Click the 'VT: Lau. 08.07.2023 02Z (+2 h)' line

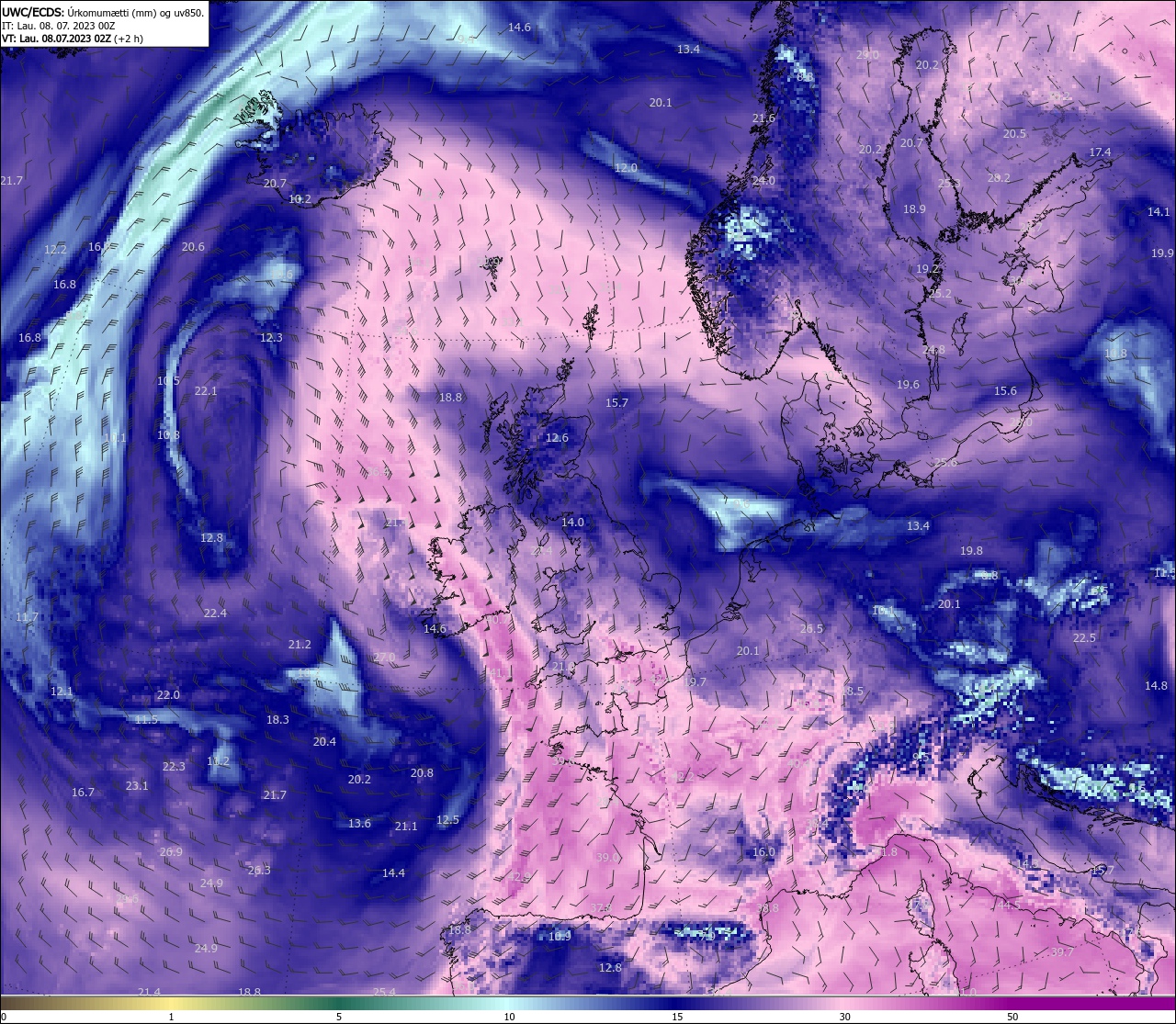coord(73,39)
